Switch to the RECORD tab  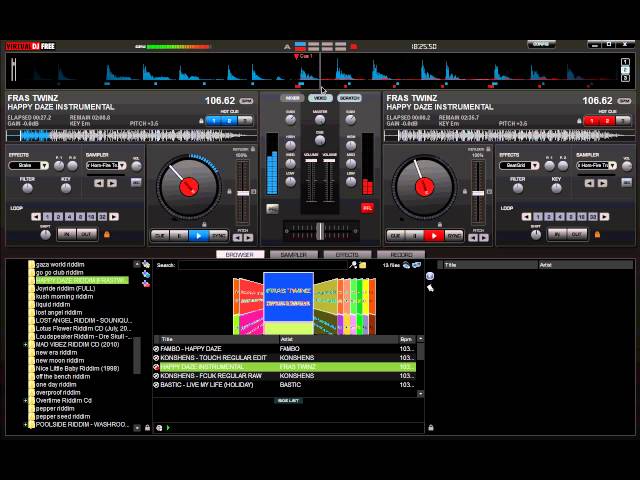tap(401, 254)
